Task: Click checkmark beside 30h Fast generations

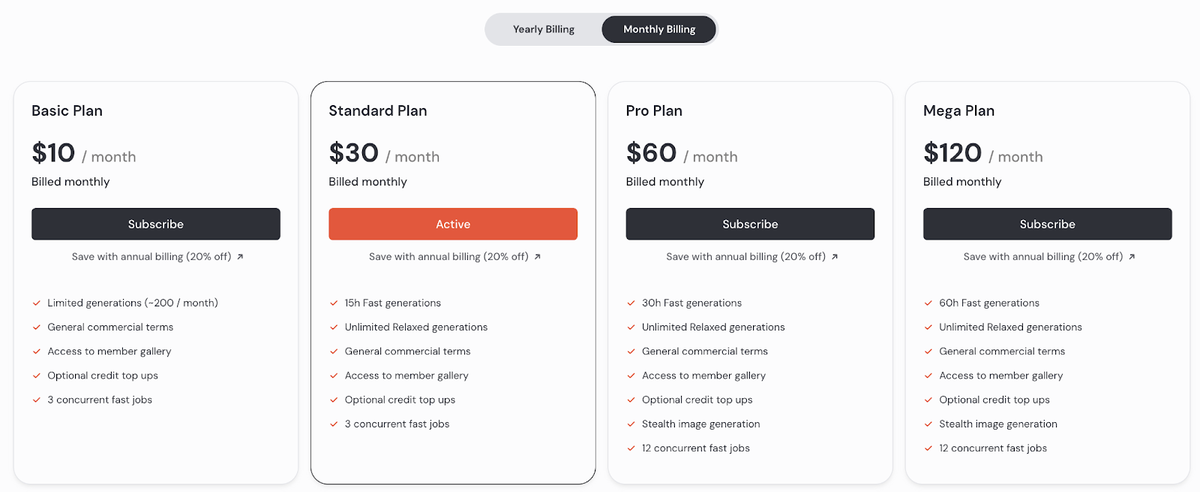Action: coord(631,303)
